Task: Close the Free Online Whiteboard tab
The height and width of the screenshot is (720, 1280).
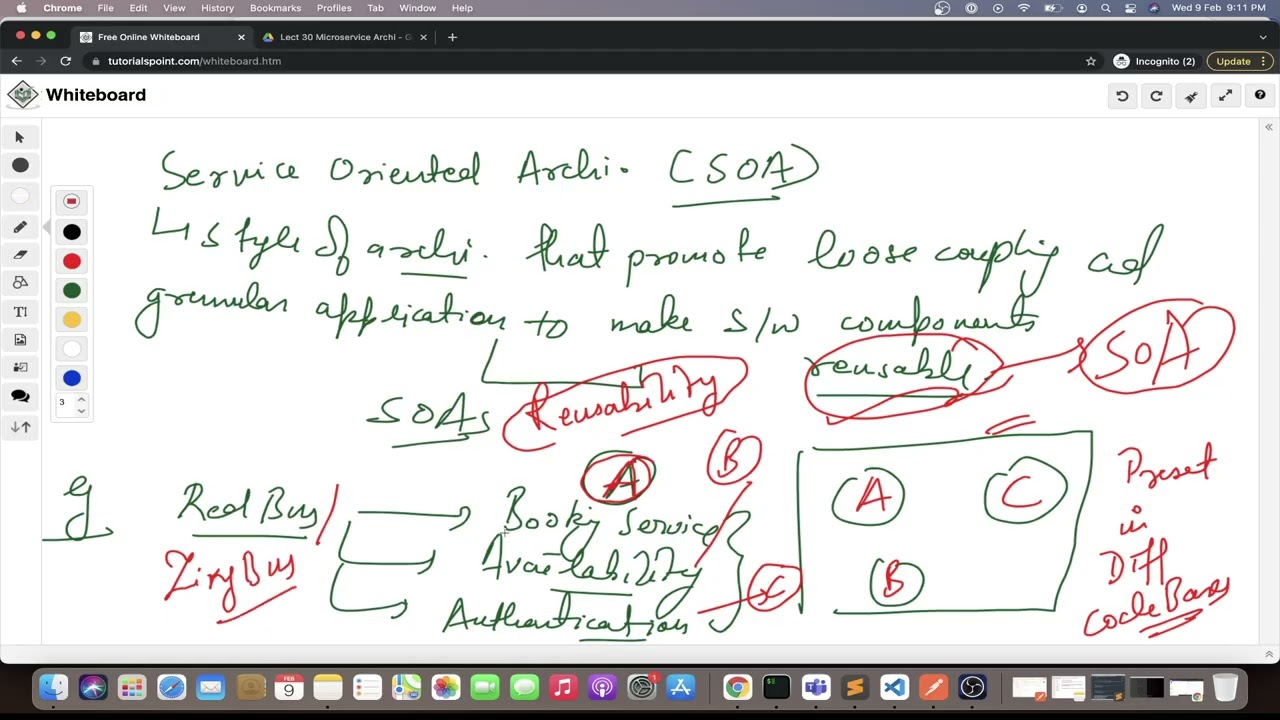Action: click(241, 37)
